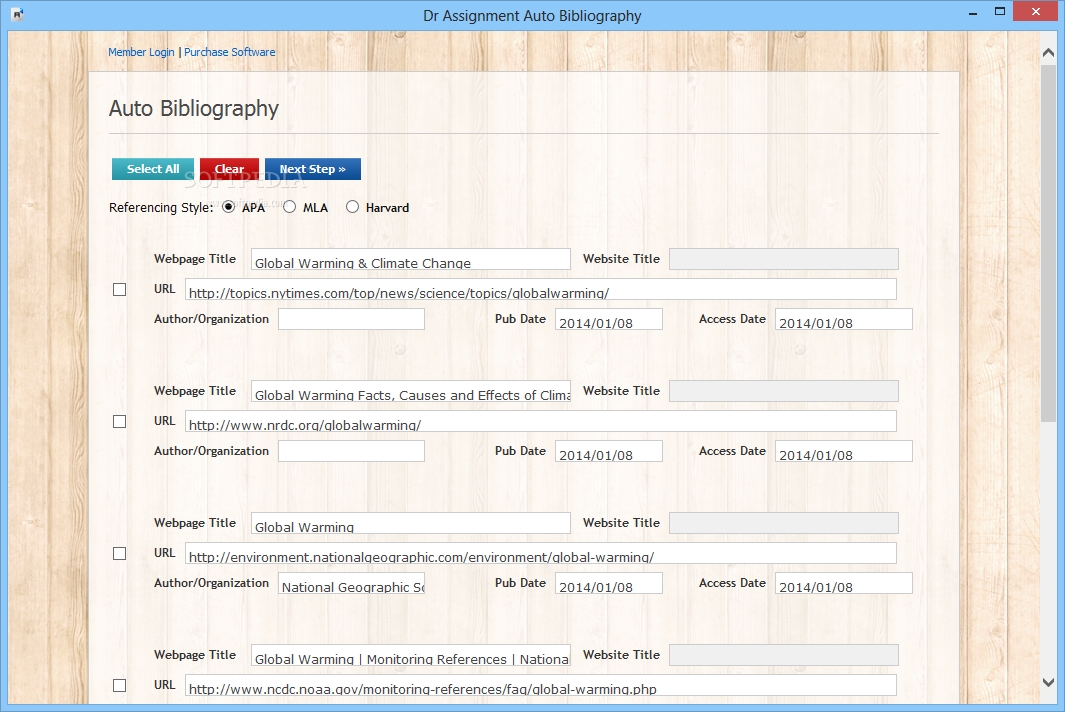The image size is (1065, 712).
Task: Edit Pub Date of nytimes entry
Action: [x=609, y=319]
